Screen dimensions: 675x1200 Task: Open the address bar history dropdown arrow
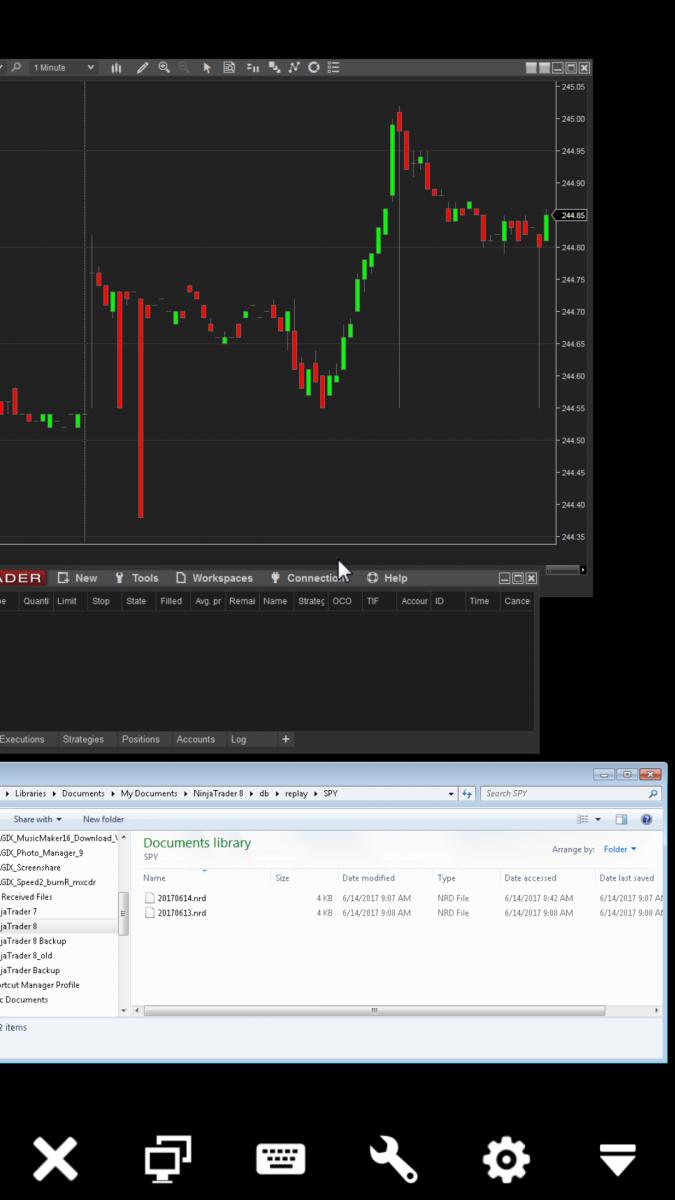(x=451, y=794)
